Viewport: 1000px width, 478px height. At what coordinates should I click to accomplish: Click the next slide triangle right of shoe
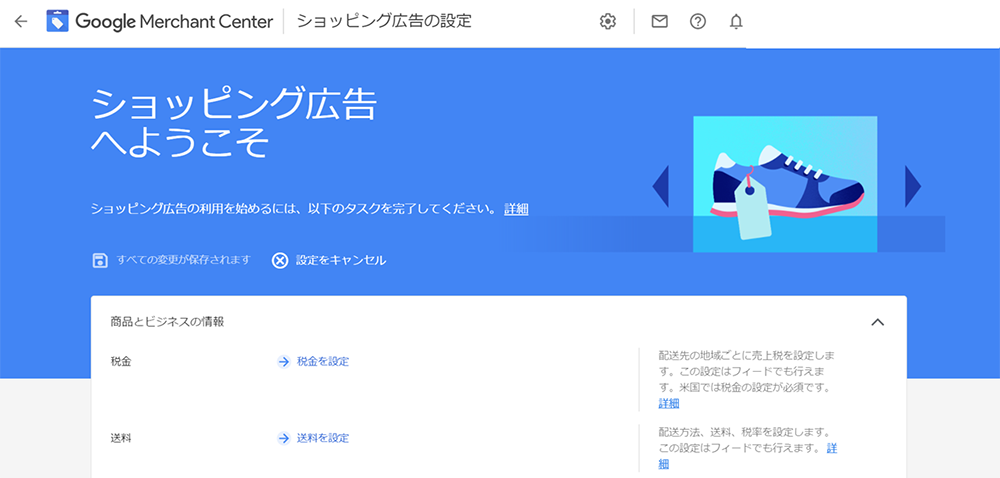tap(913, 186)
